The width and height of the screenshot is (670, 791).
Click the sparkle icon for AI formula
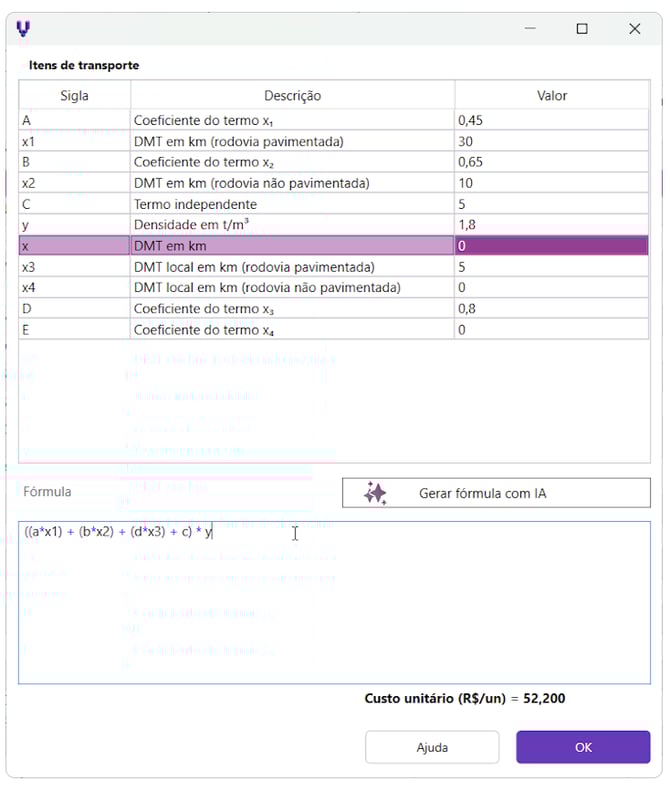(375, 493)
